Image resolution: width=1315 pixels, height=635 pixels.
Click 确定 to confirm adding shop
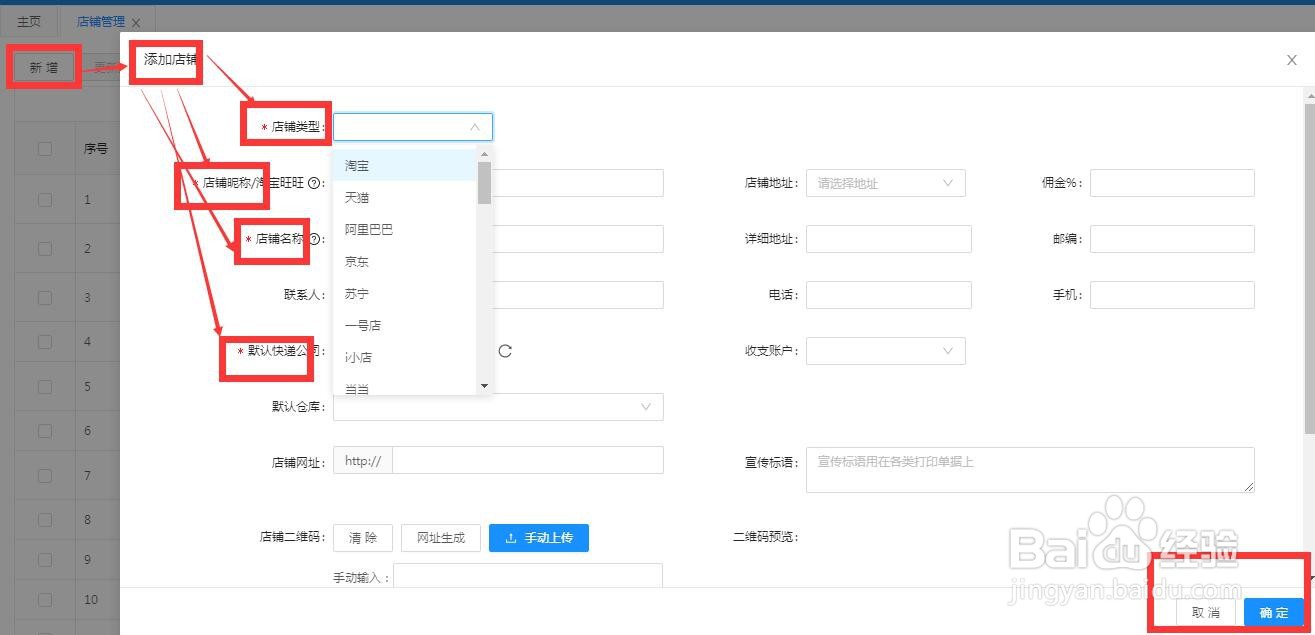coord(1274,613)
